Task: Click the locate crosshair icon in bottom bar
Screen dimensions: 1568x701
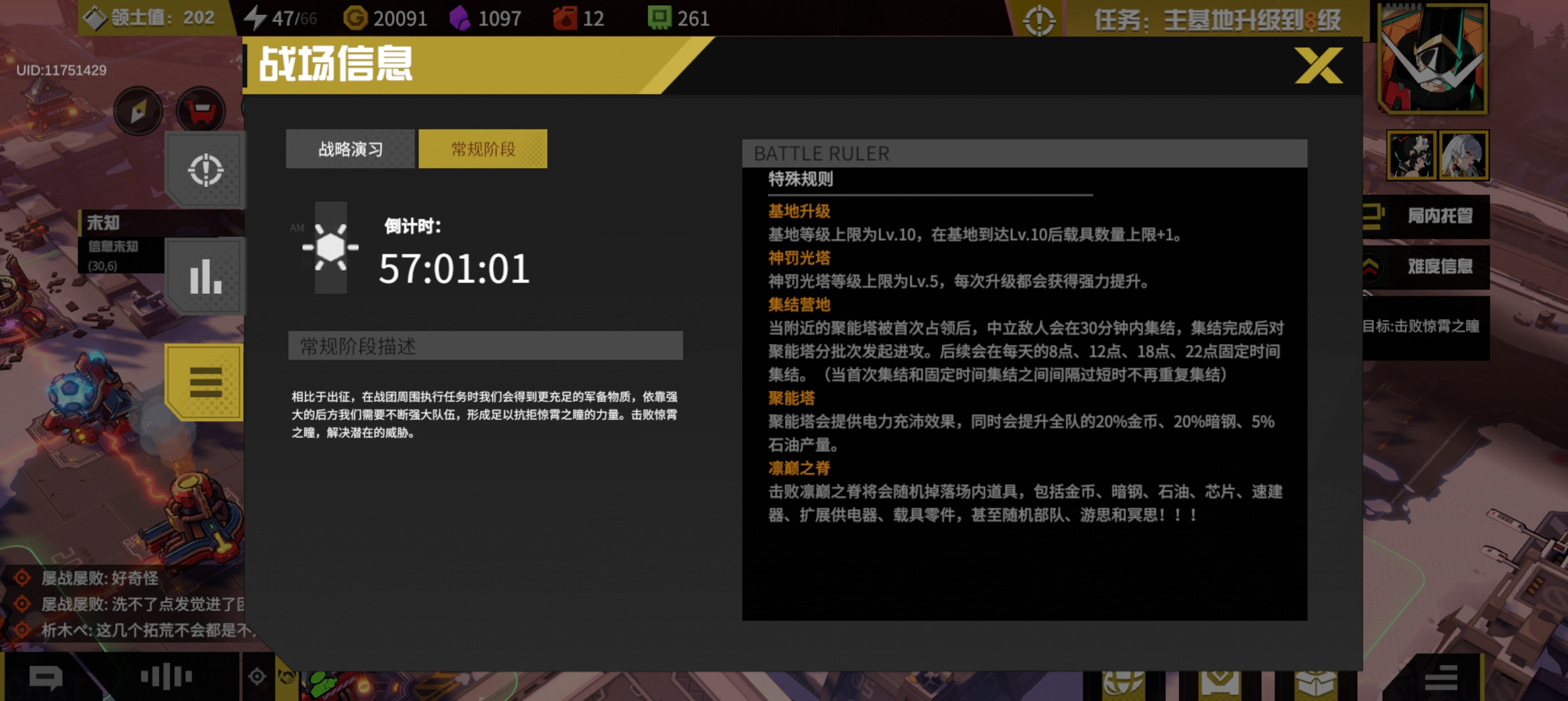Action: tap(257, 676)
